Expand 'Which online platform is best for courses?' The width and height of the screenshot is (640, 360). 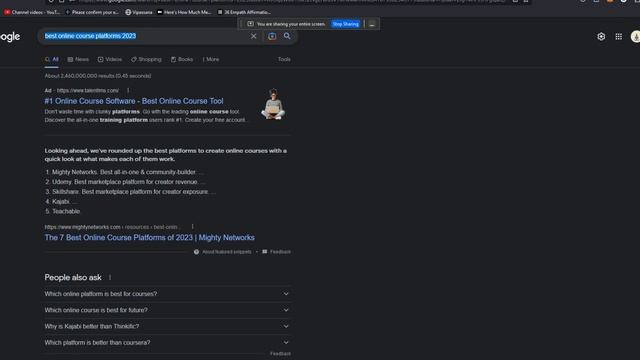tap(167, 294)
